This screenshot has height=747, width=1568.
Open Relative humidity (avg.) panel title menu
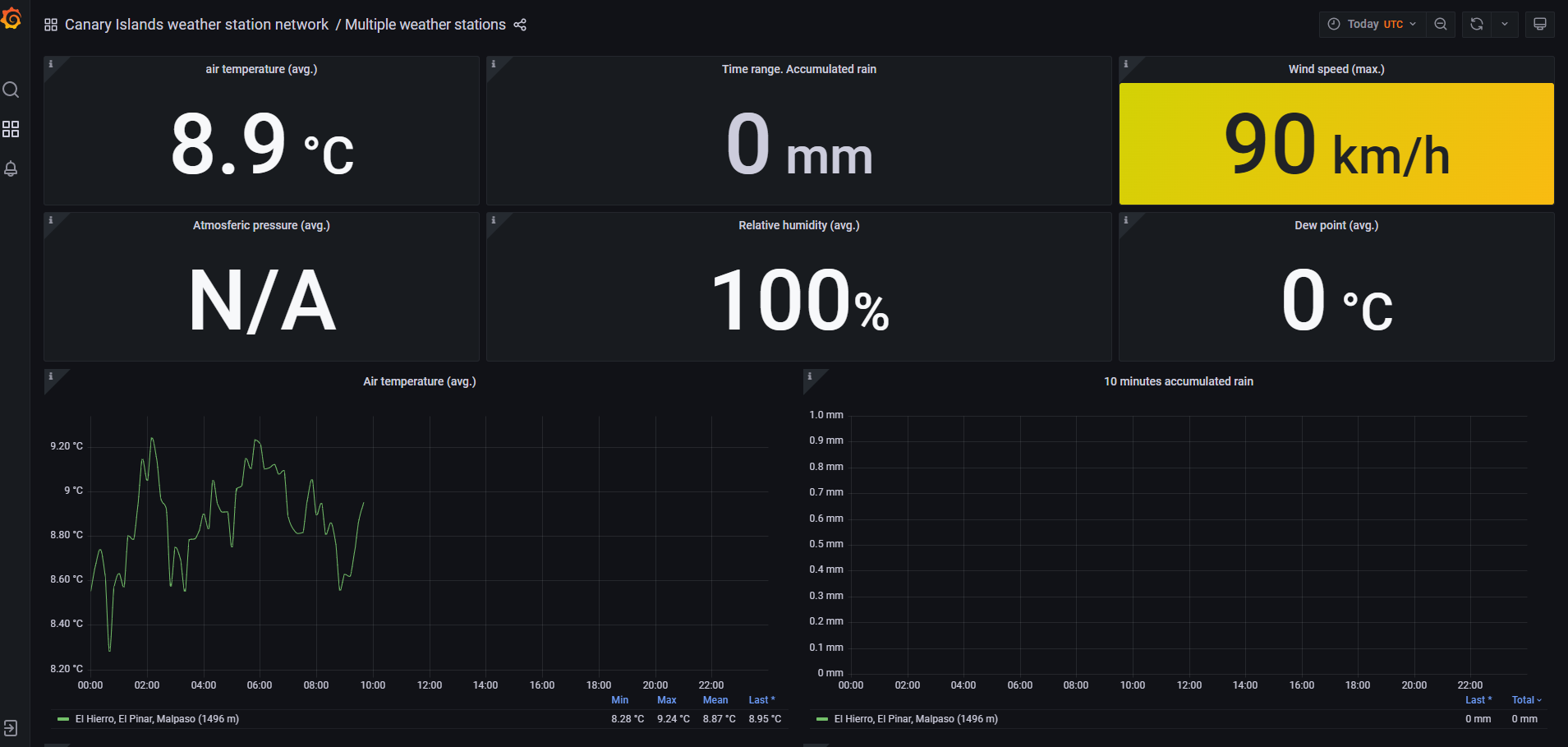799,225
